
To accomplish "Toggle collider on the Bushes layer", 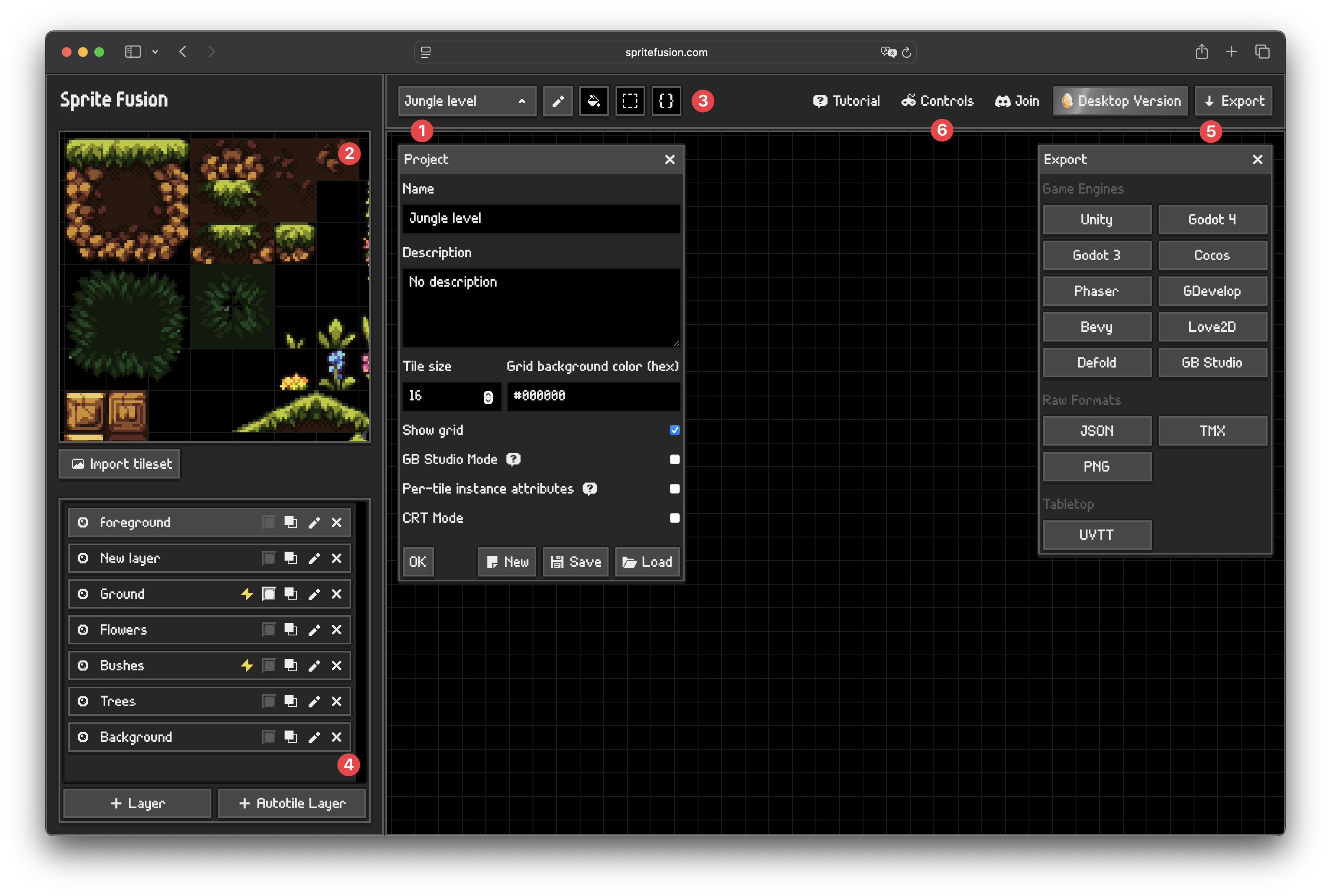I will click(x=268, y=665).
